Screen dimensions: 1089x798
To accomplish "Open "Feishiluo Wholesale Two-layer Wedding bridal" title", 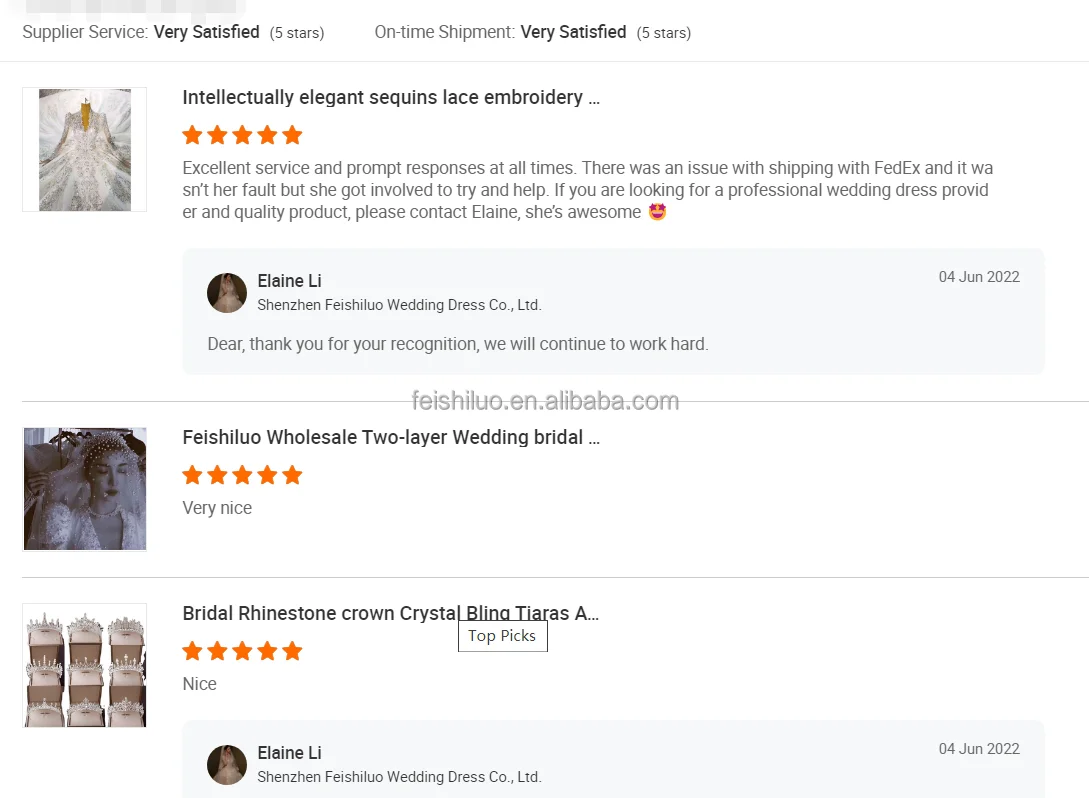I will pos(390,438).
